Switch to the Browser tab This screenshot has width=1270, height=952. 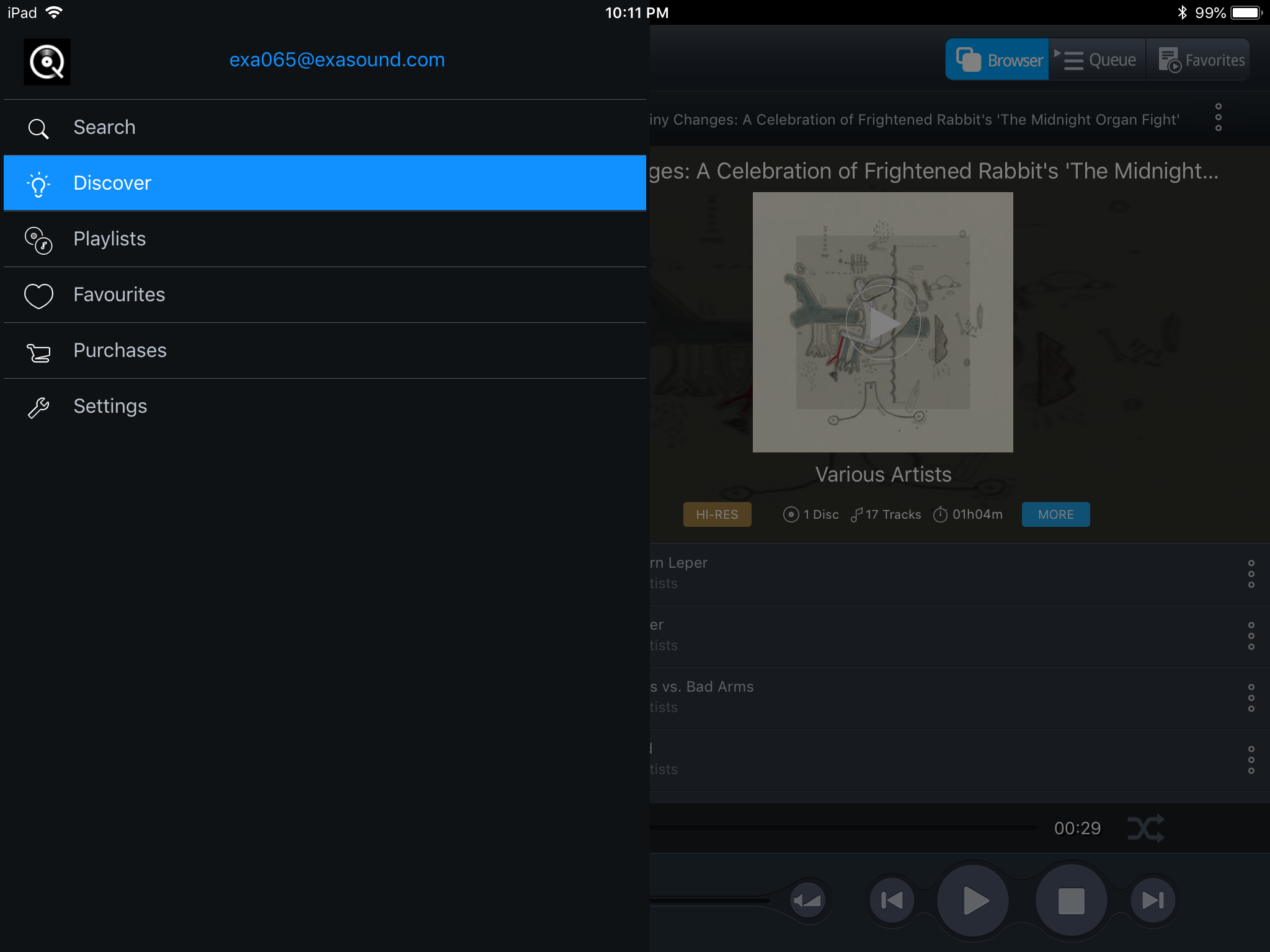click(x=998, y=59)
